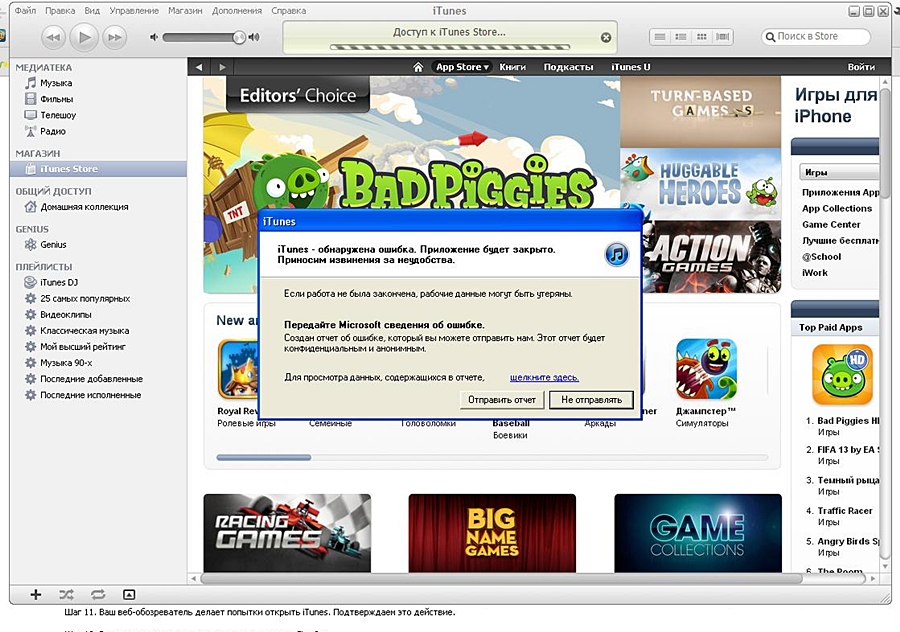900x632 pixels.
Task: Open the Turn-Based Games banner
Action: 700,112
